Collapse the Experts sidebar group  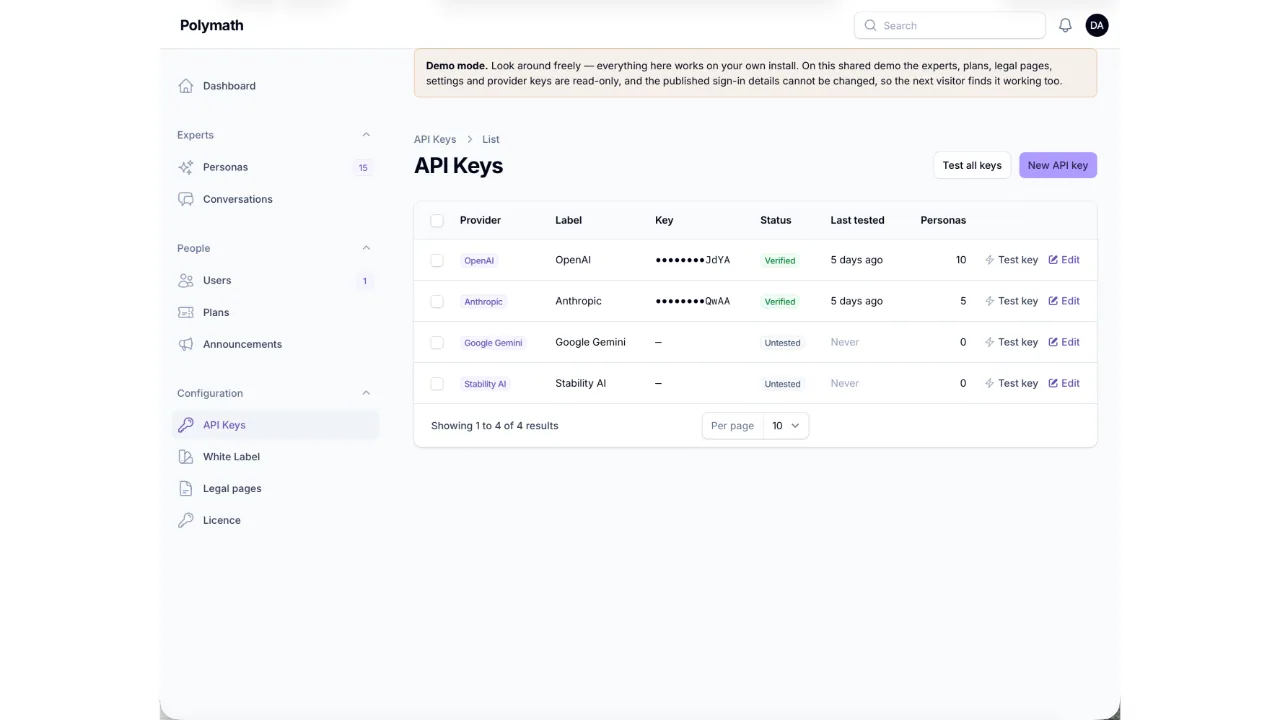[x=366, y=135]
